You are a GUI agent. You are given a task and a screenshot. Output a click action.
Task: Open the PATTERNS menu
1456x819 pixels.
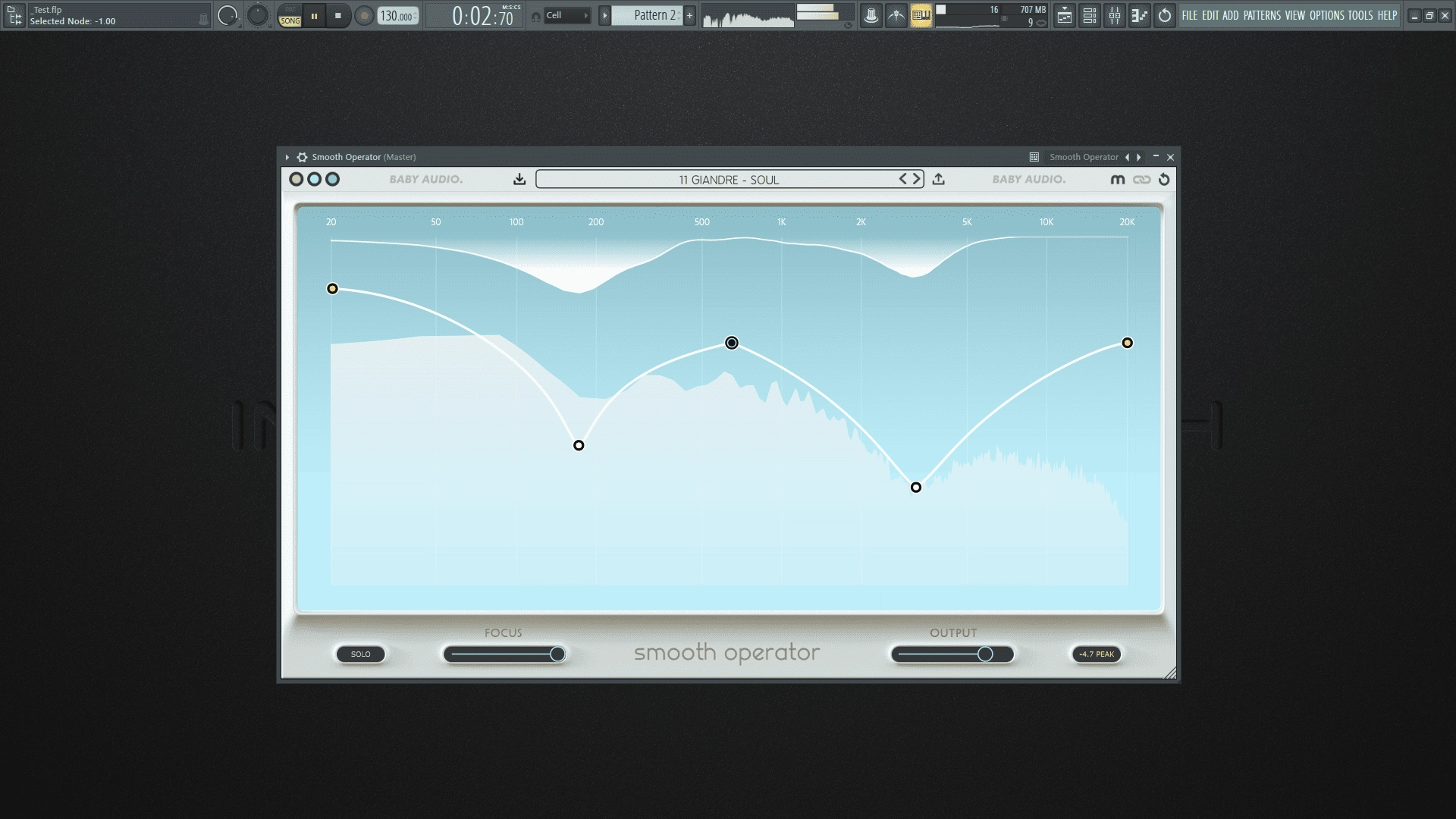point(1262,15)
